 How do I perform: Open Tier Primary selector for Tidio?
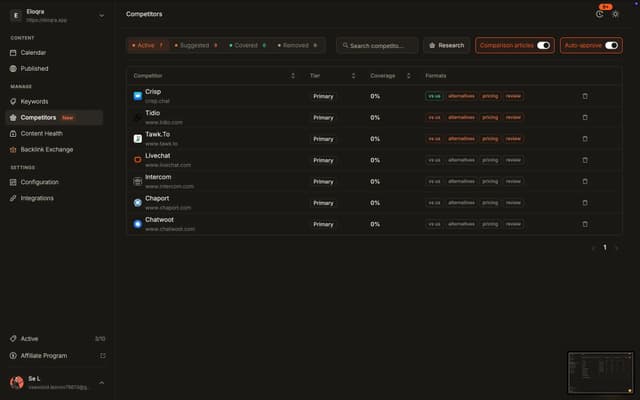point(323,118)
